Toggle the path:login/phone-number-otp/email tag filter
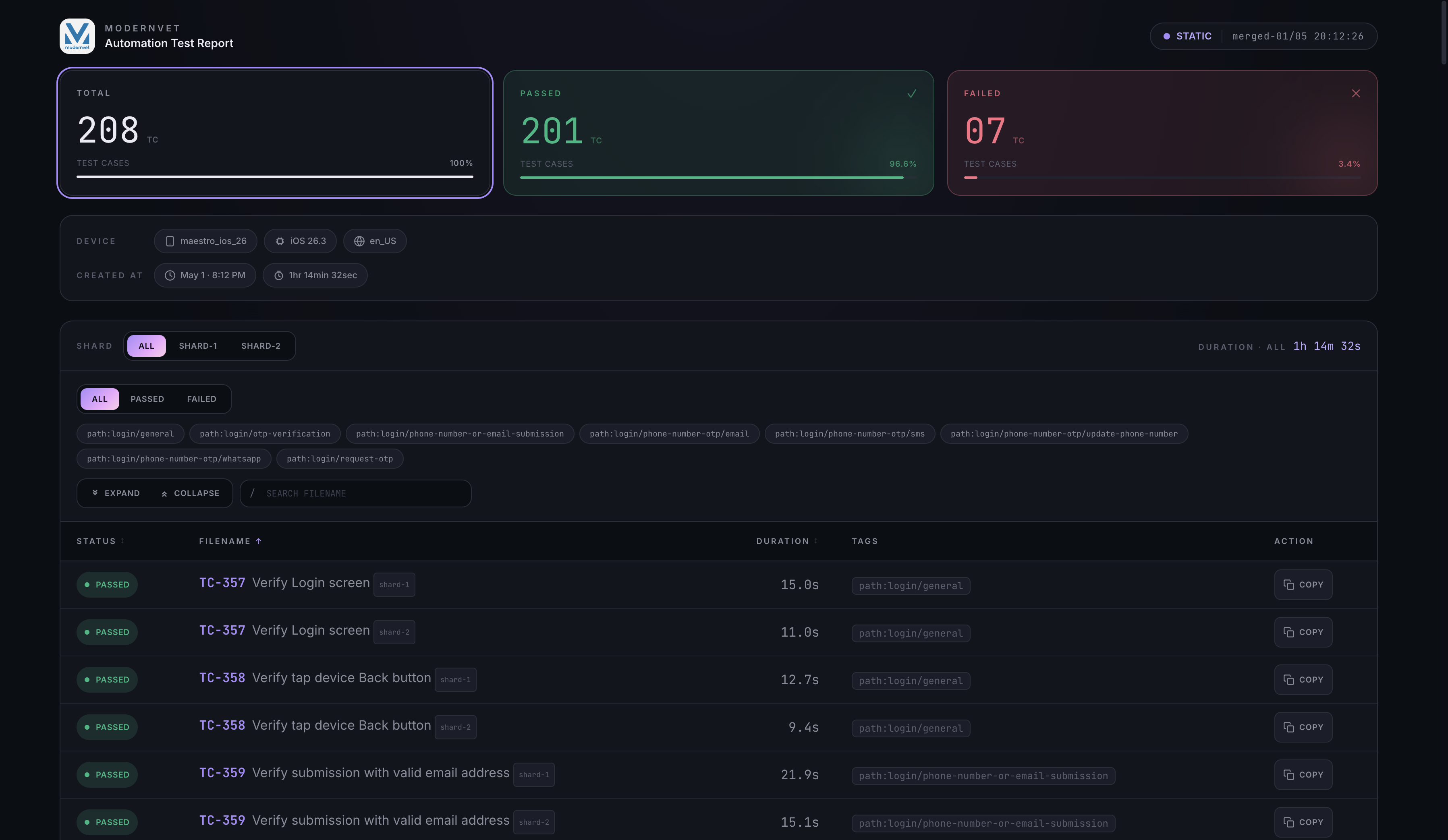The image size is (1448, 840). tap(670, 434)
